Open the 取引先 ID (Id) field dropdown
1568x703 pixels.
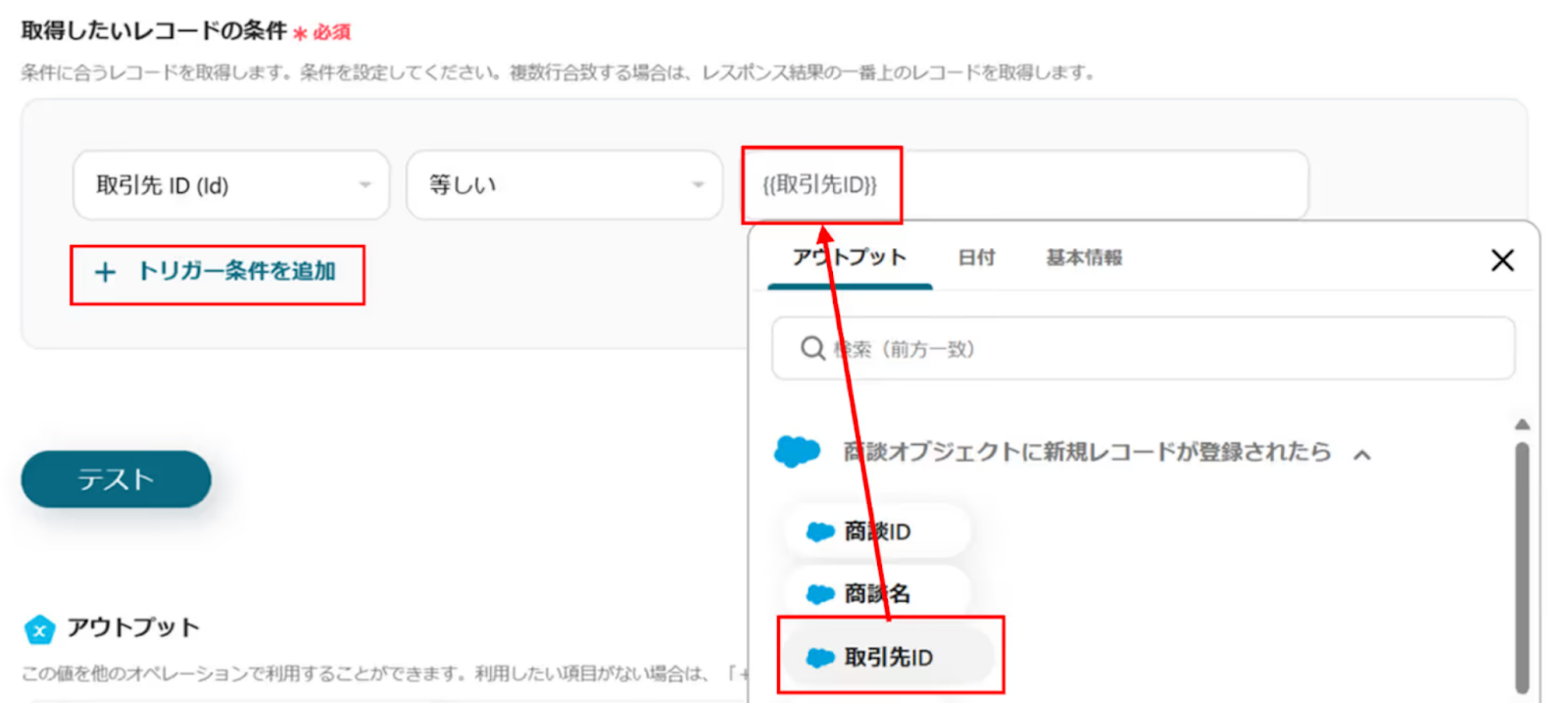click(231, 185)
